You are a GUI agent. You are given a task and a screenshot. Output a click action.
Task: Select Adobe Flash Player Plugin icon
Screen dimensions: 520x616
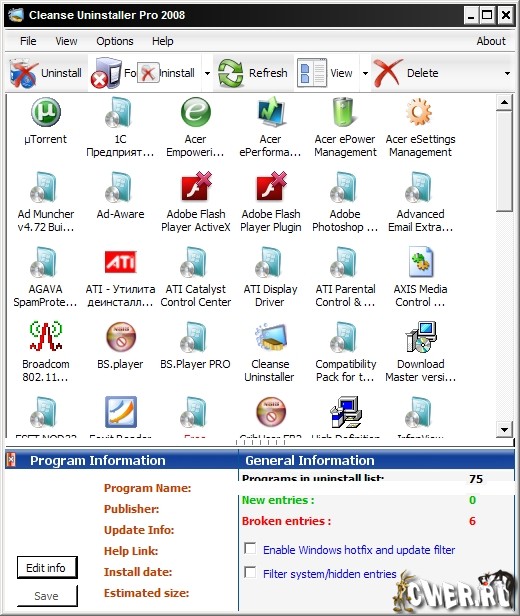pos(270,187)
